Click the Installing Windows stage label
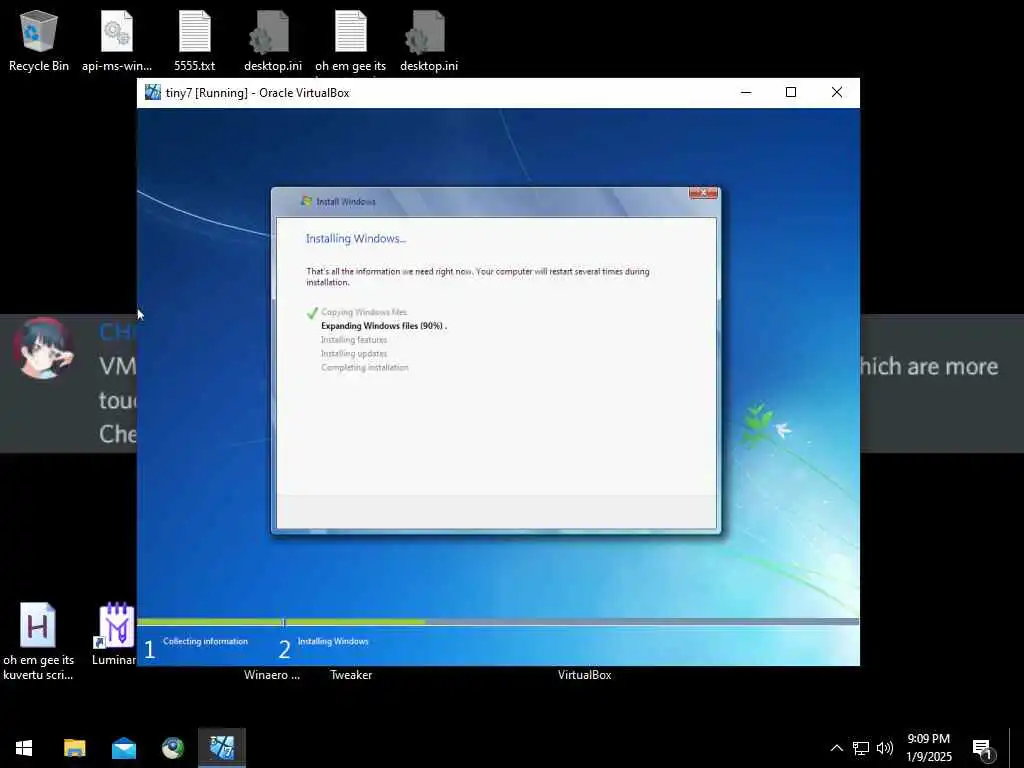Viewport: 1024px width, 768px height. [333, 641]
